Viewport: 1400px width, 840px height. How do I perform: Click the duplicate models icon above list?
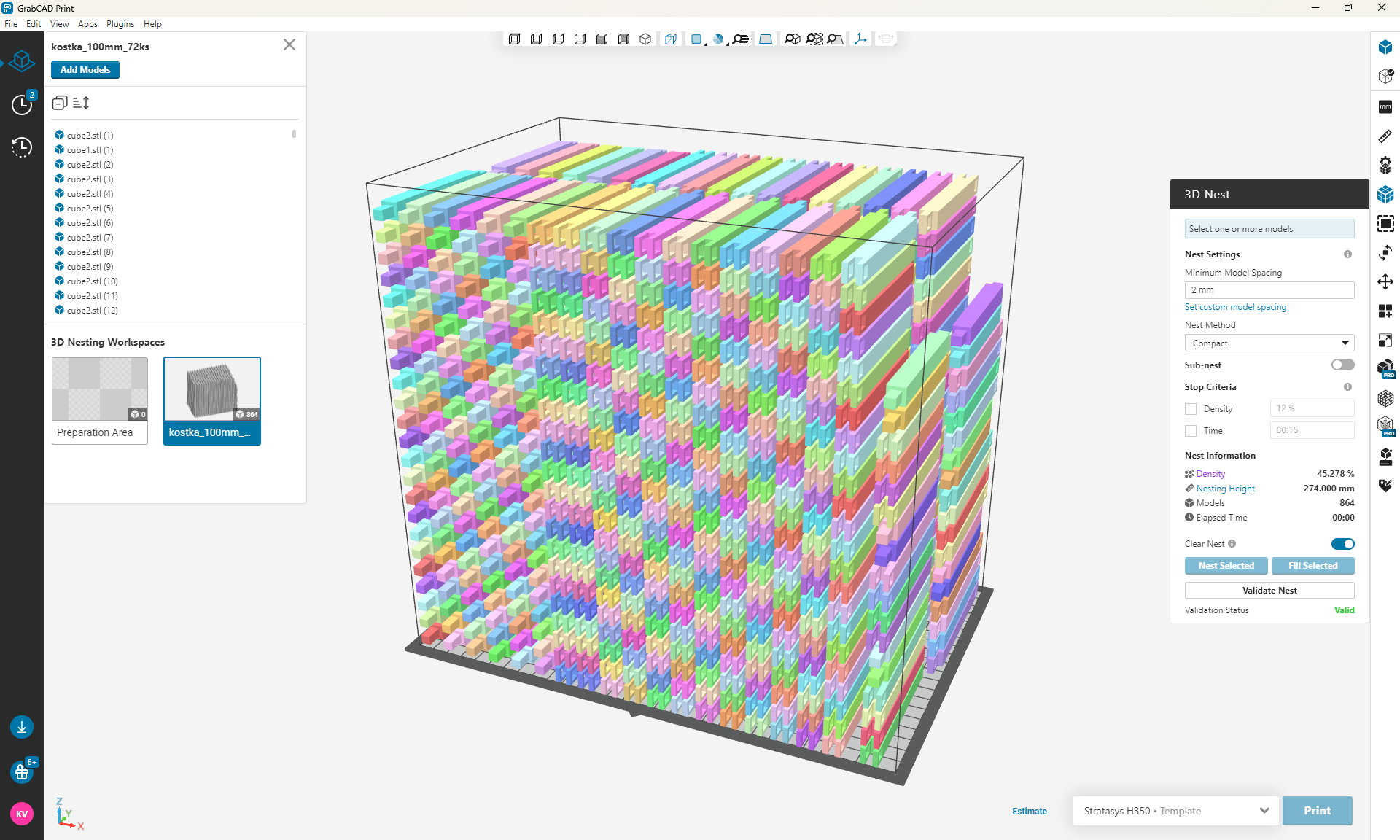pyautogui.click(x=60, y=103)
